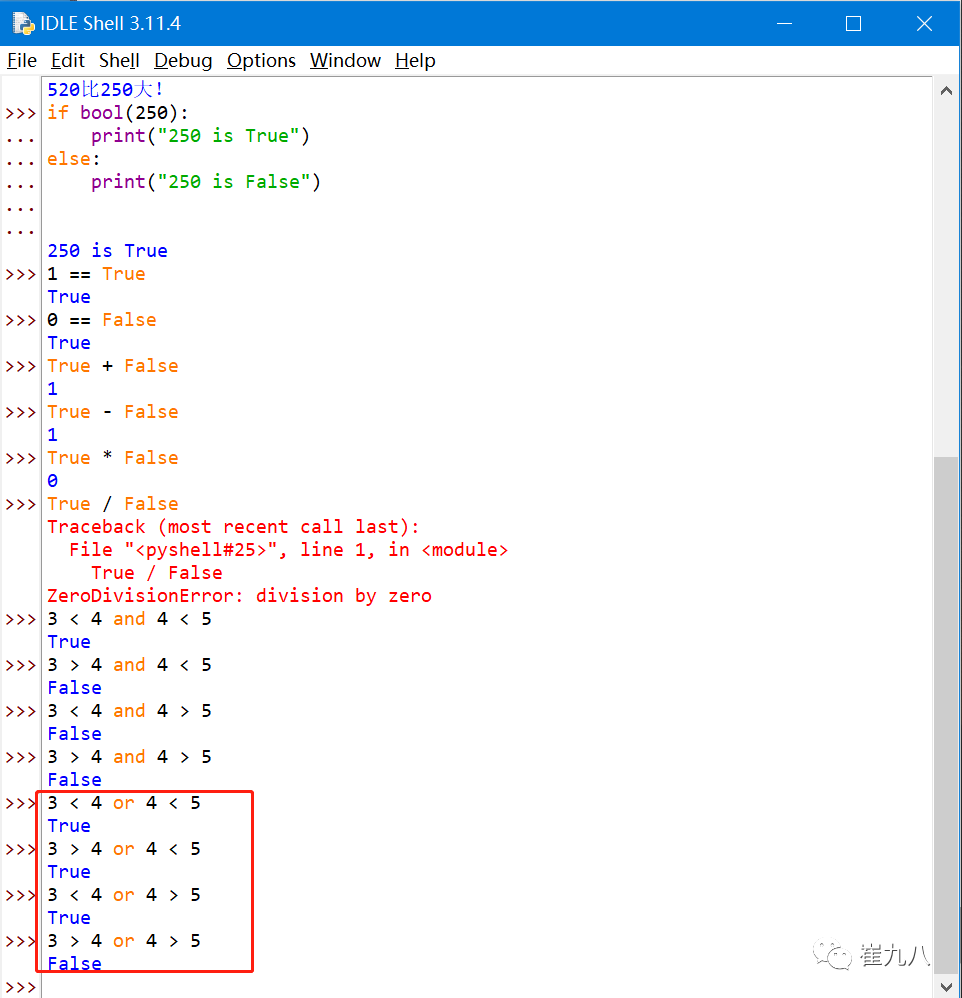
Task: Click the input '3 > 4 or 4 > 5'
Action: (124, 941)
